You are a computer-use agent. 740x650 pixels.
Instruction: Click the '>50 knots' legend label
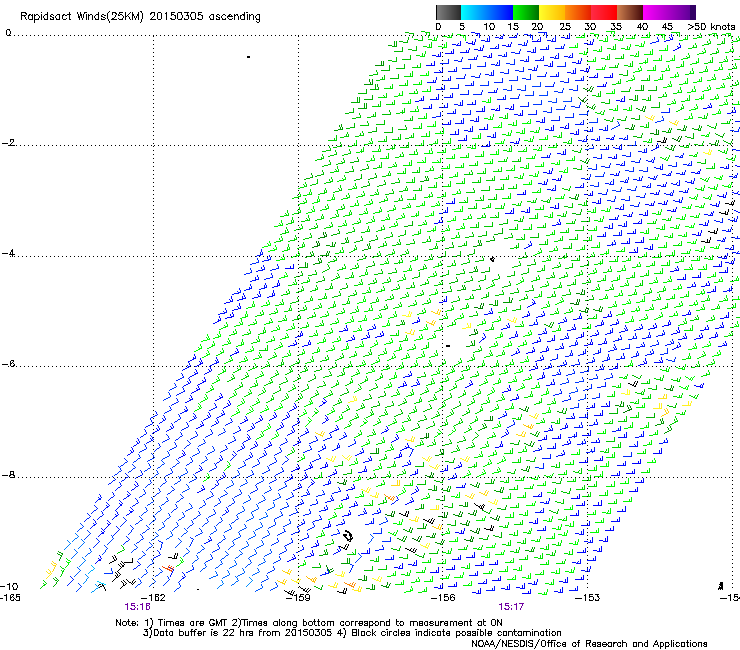tap(711, 27)
